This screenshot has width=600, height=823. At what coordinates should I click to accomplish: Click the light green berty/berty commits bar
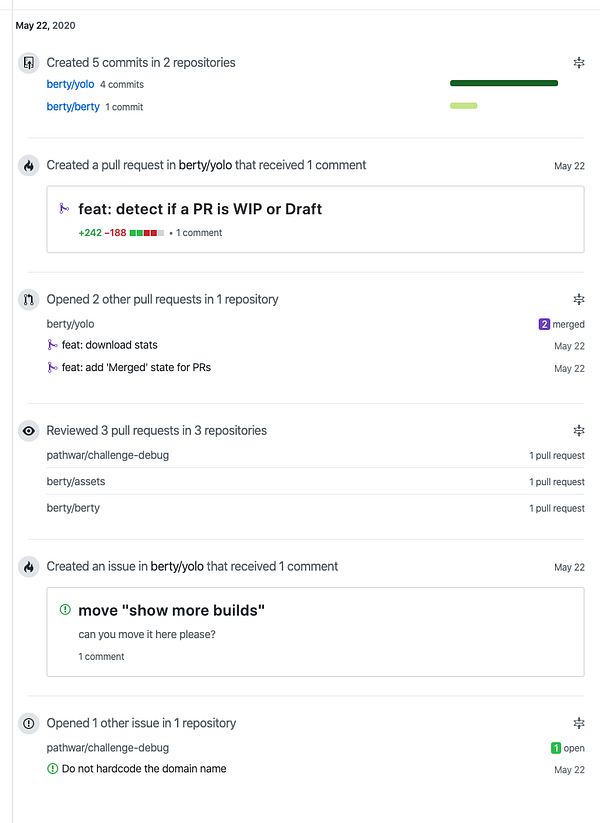(463, 105)
